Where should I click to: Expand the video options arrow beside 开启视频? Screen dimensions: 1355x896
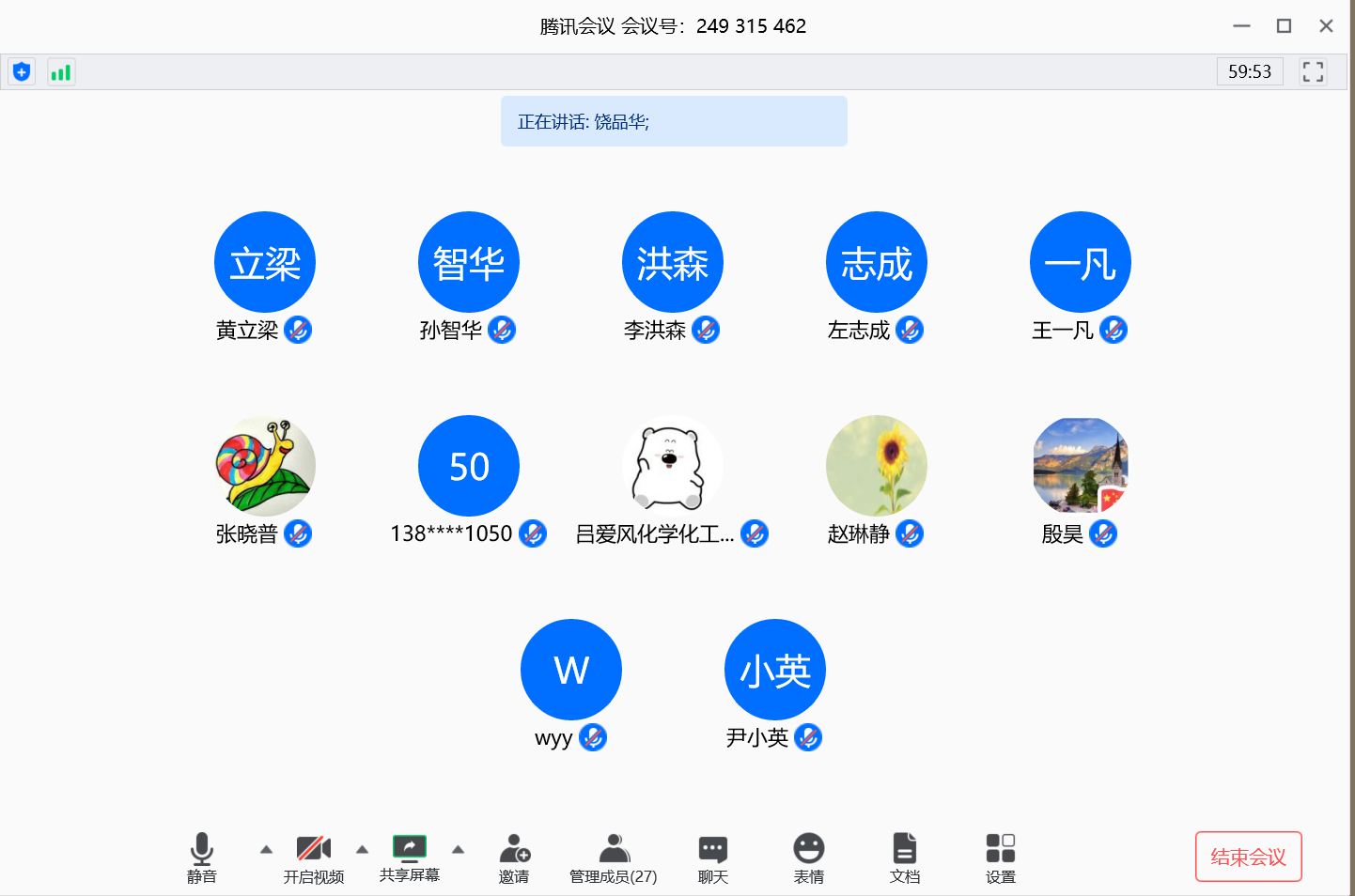362,849
